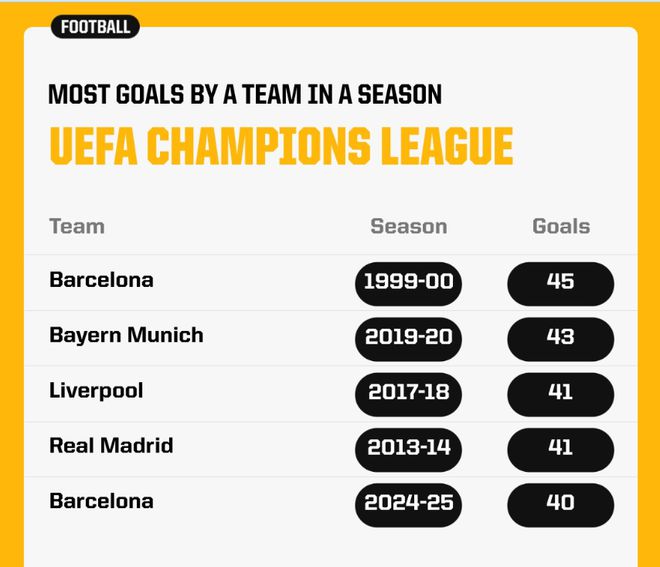Click the 1999-00 season pill
Screen dimensions: 660x567
[408, 282]
